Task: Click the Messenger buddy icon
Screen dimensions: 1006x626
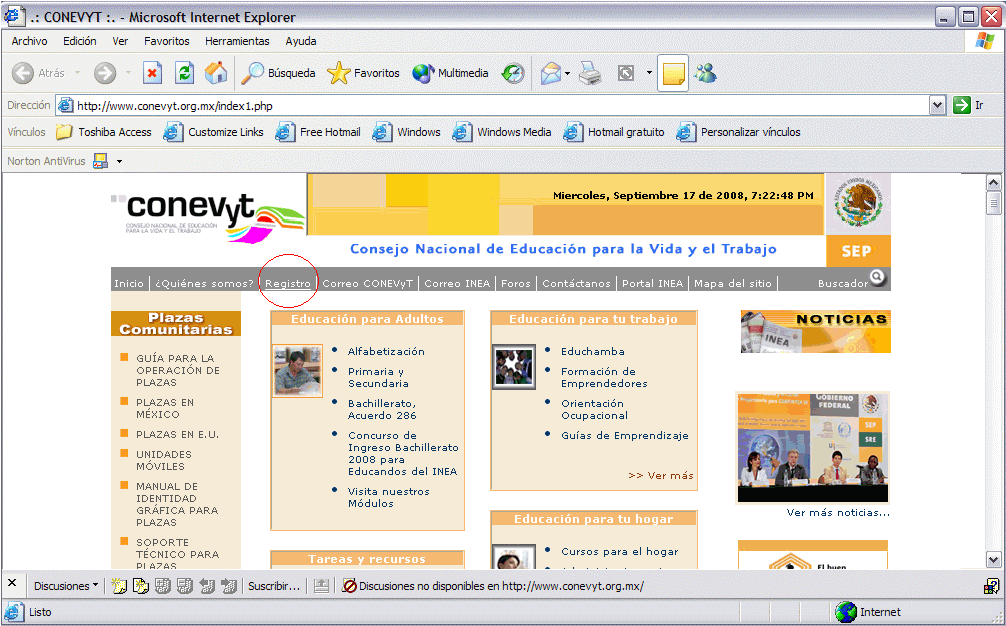Action: (x=706, y=73)
